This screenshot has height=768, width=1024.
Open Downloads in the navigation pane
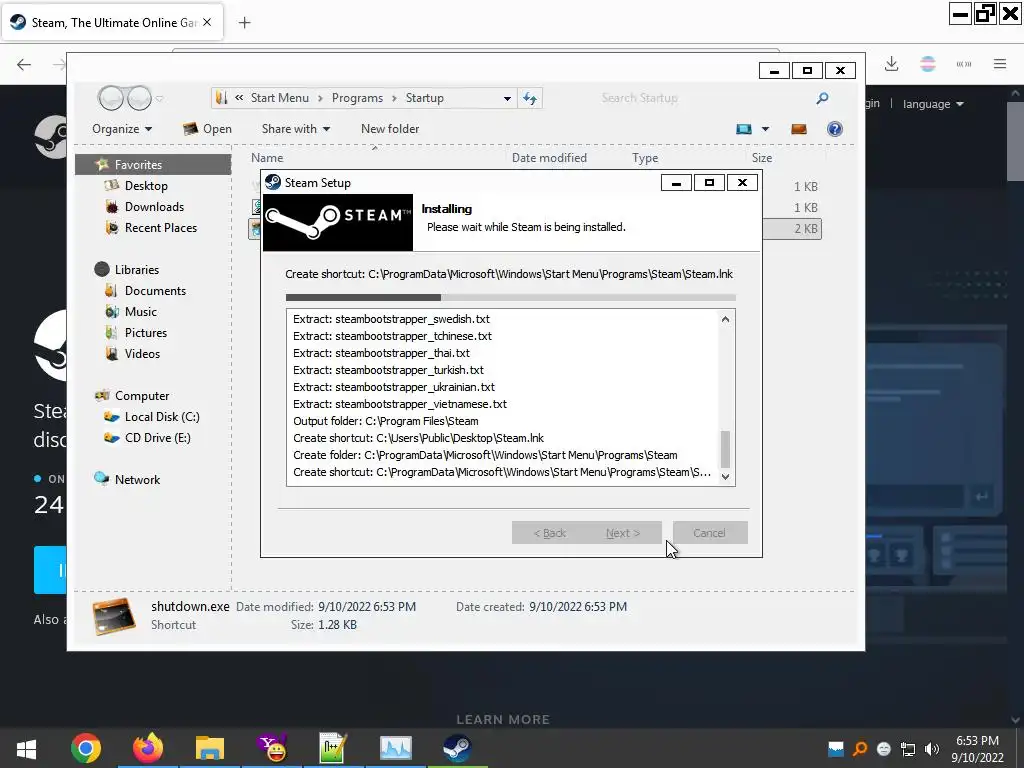tap(154, 206)
